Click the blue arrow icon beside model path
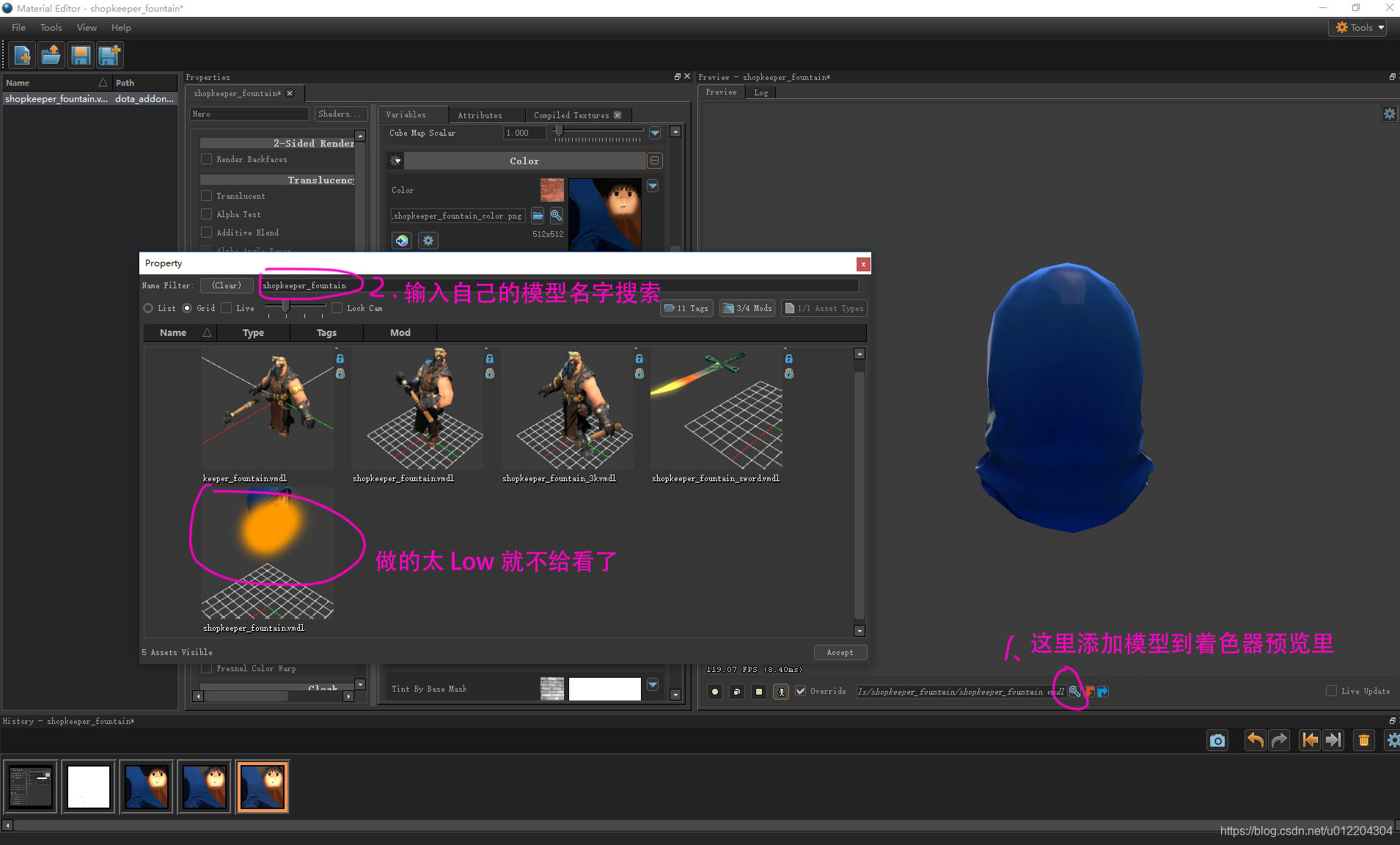The height and width of the screenshot is (845, 1400). tap(1102, 691)
